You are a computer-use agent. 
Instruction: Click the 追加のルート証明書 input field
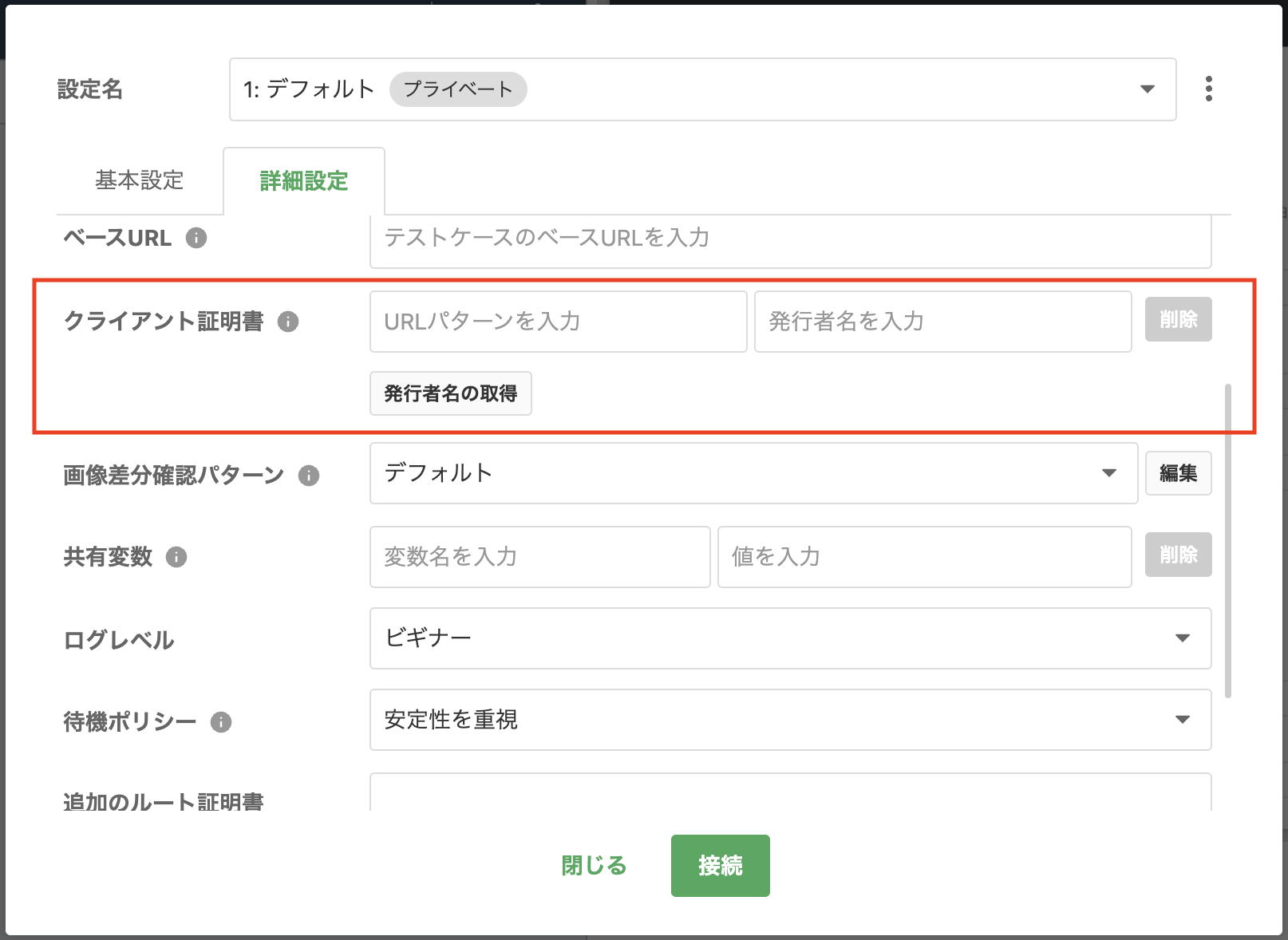click(790, 792)
